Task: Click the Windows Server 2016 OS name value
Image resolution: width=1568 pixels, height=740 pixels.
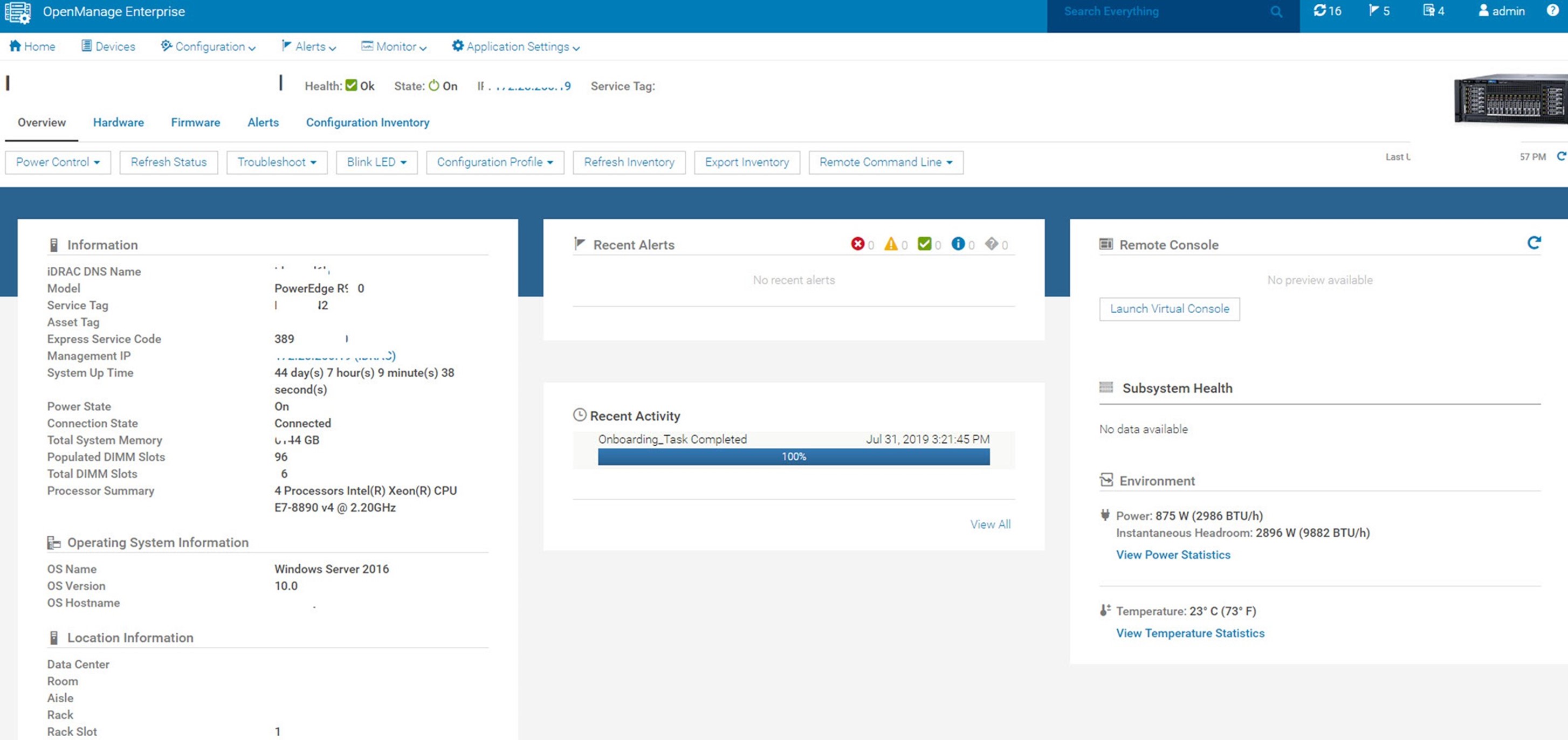Action: point(332,569)
